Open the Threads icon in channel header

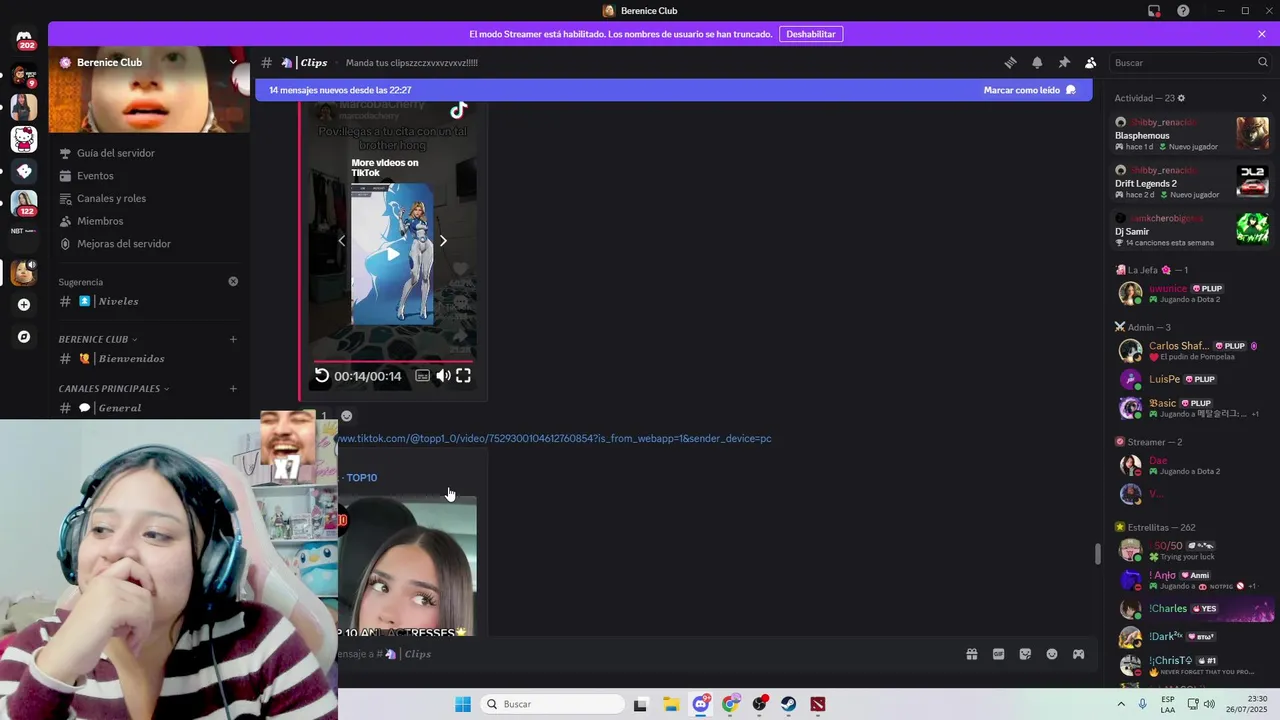(1010, 62)
